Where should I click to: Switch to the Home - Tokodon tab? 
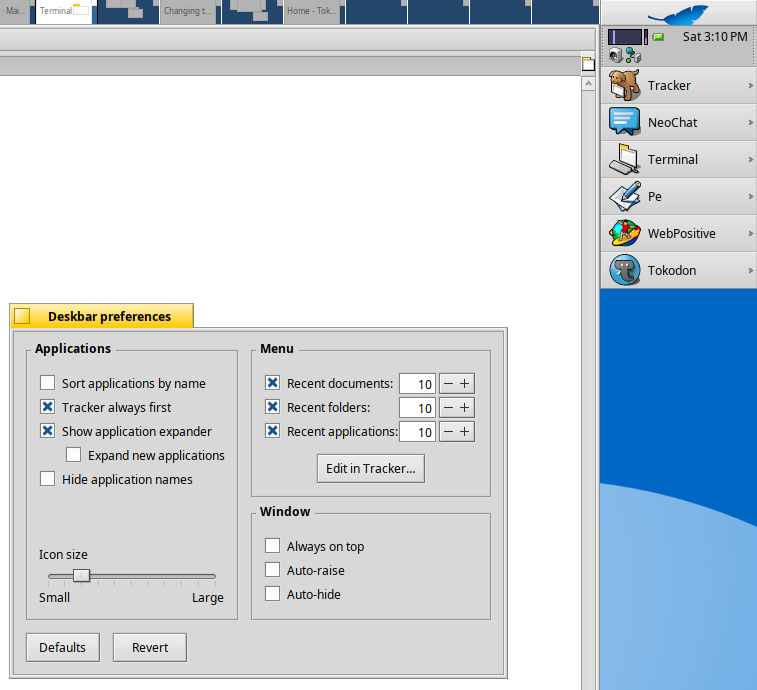coord(311,11)
